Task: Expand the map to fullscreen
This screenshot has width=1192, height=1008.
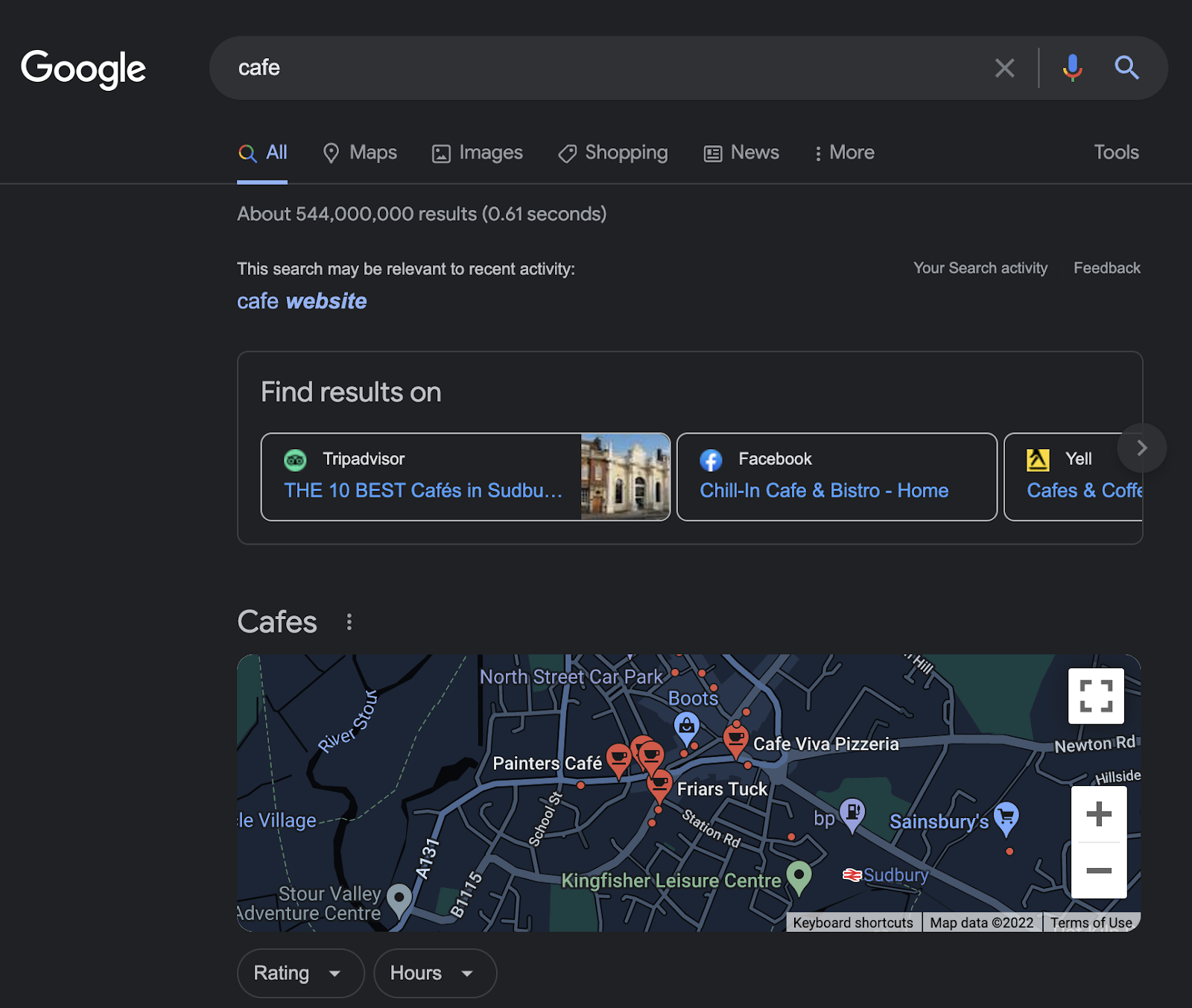Action: [x=1096, y=696]
